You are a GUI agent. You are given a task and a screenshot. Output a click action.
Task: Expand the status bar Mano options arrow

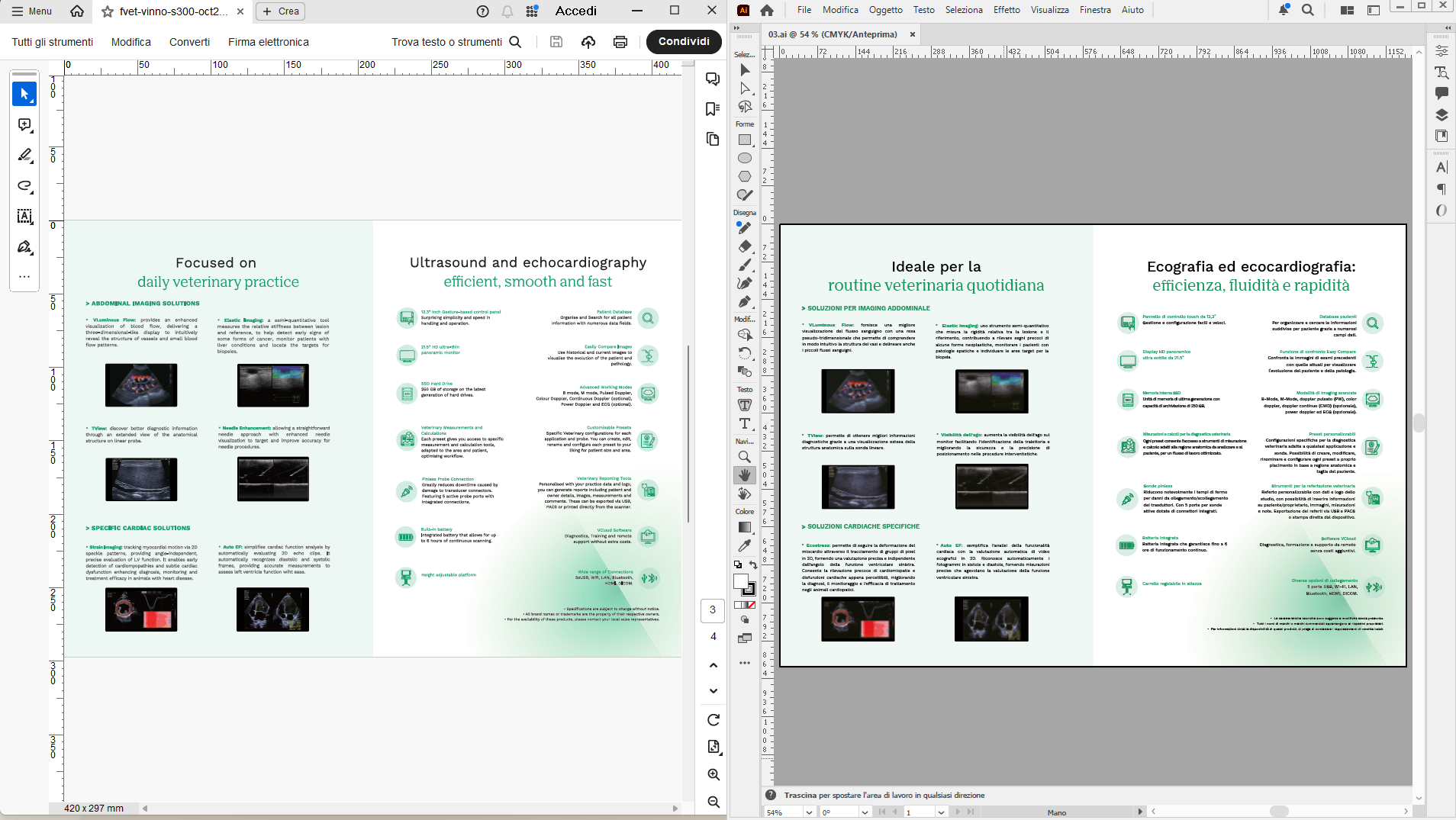1140,812
